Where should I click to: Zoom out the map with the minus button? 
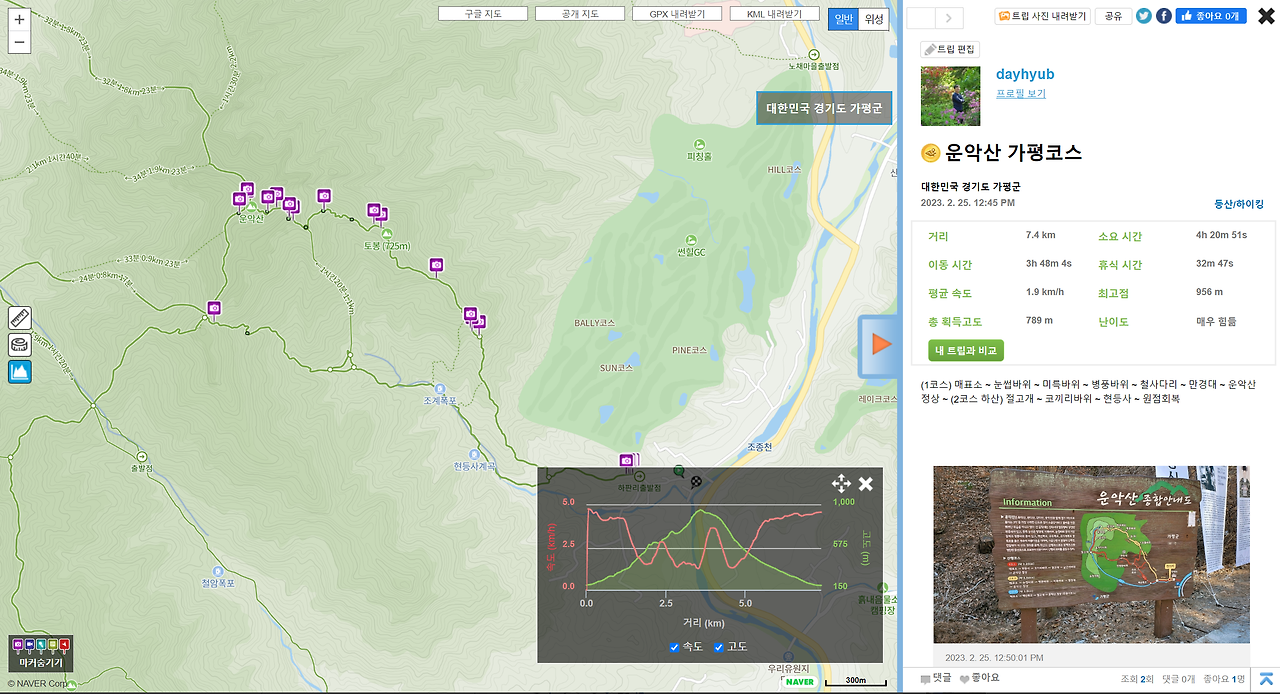(19, 42)
